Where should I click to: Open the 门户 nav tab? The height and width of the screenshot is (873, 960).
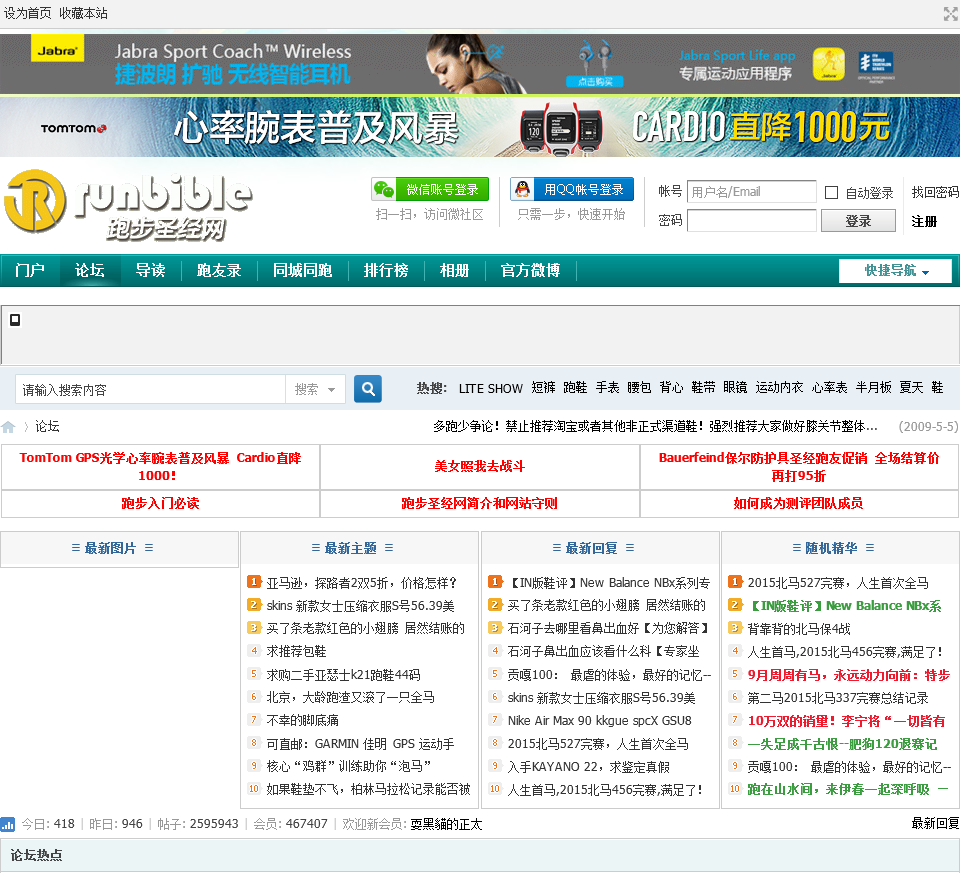click(x=30, y=270)
